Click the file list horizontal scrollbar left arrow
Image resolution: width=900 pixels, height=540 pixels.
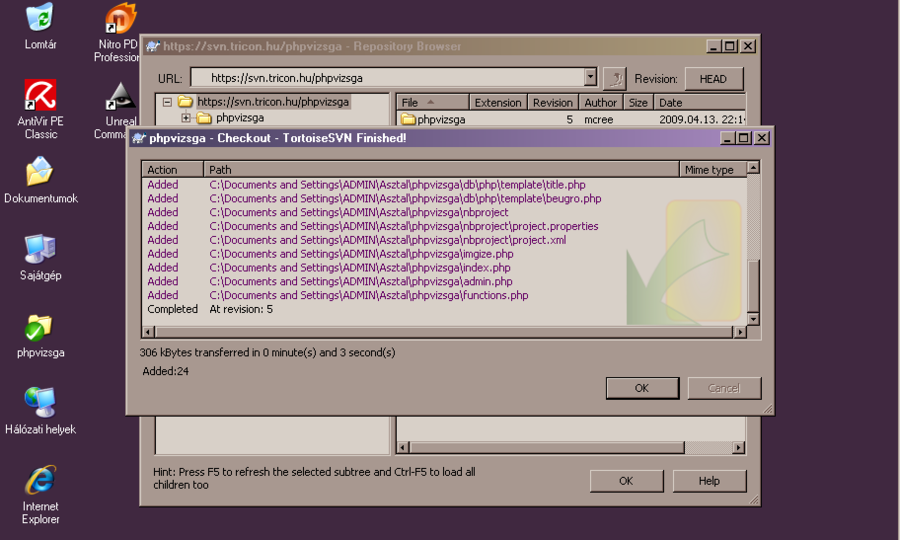coord(404,447)
